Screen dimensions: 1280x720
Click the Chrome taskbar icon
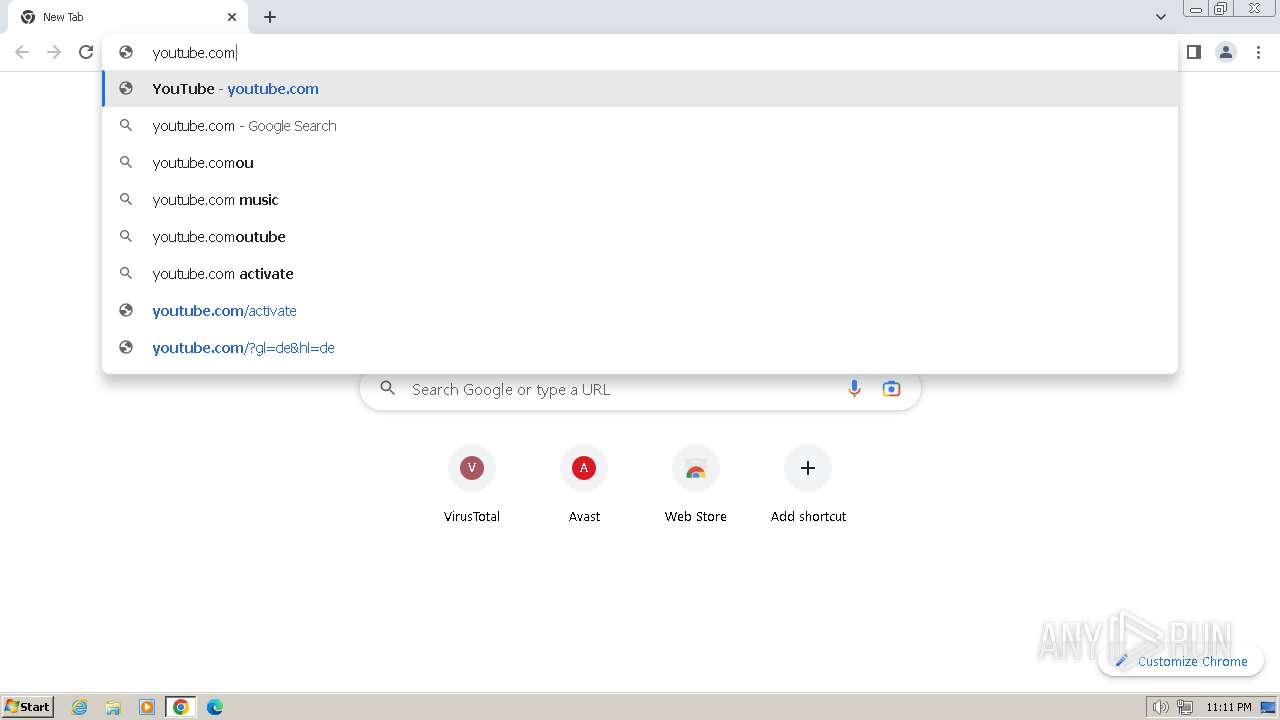click(x=181, y=707)
